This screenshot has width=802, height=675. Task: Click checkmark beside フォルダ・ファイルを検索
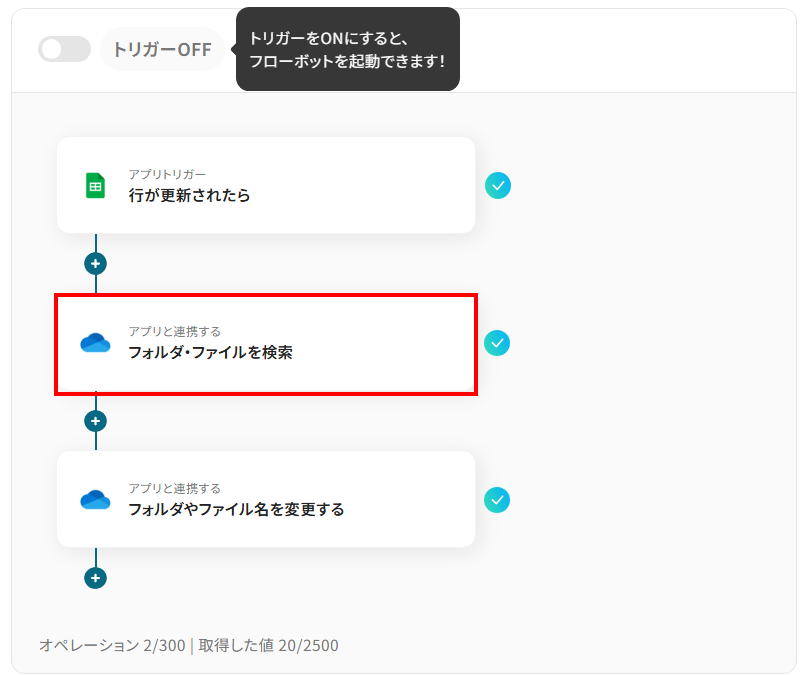coord(497,343)
